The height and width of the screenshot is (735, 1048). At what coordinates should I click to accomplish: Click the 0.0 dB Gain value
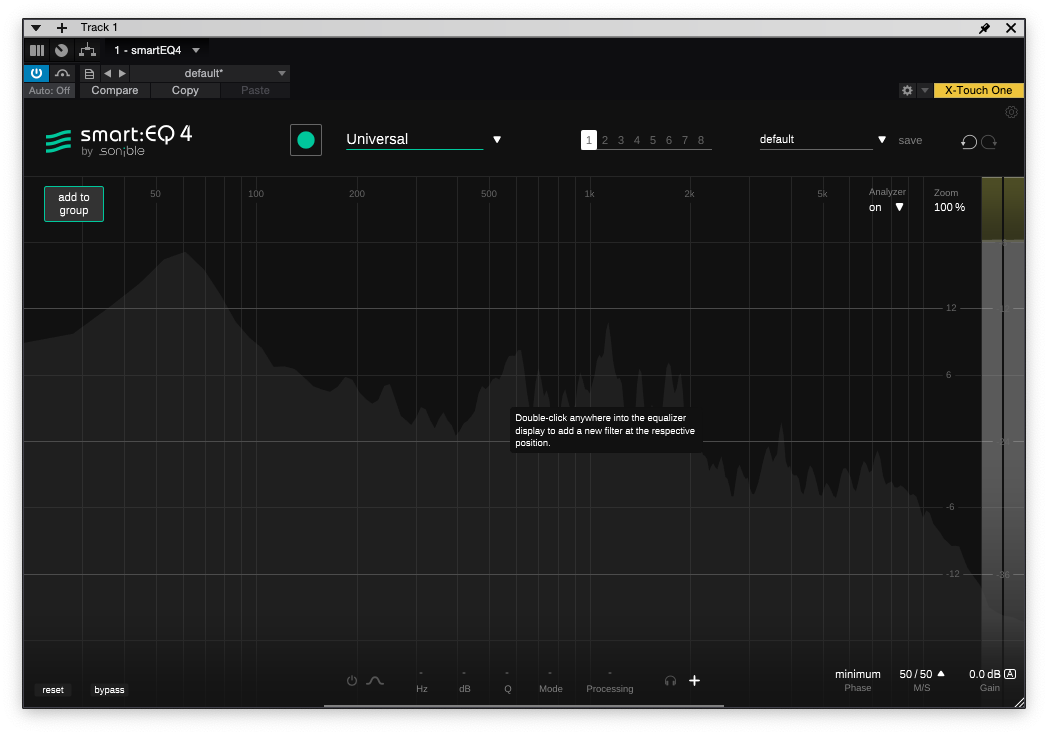pos(985,674)
